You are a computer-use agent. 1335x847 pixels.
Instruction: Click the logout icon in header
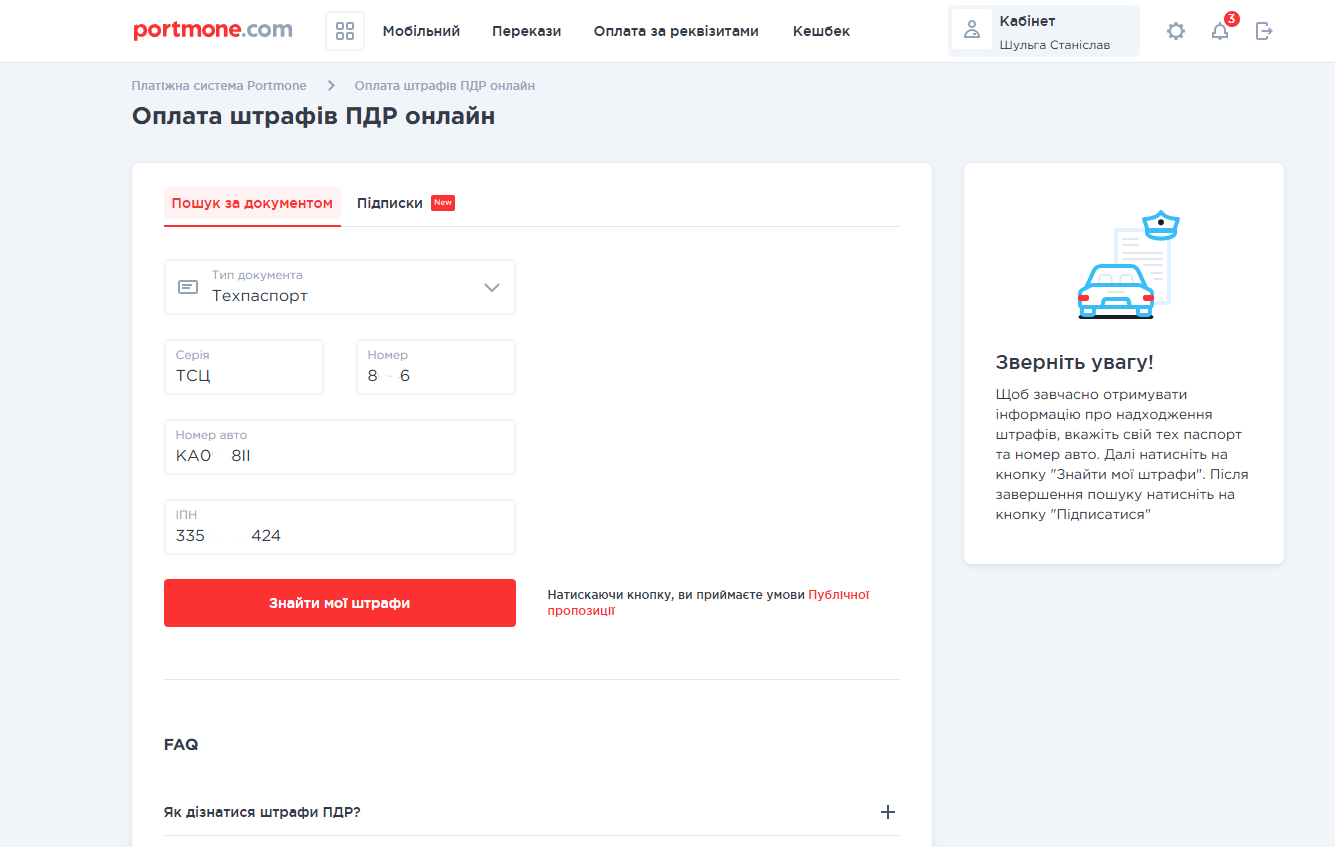(1264, 31)
